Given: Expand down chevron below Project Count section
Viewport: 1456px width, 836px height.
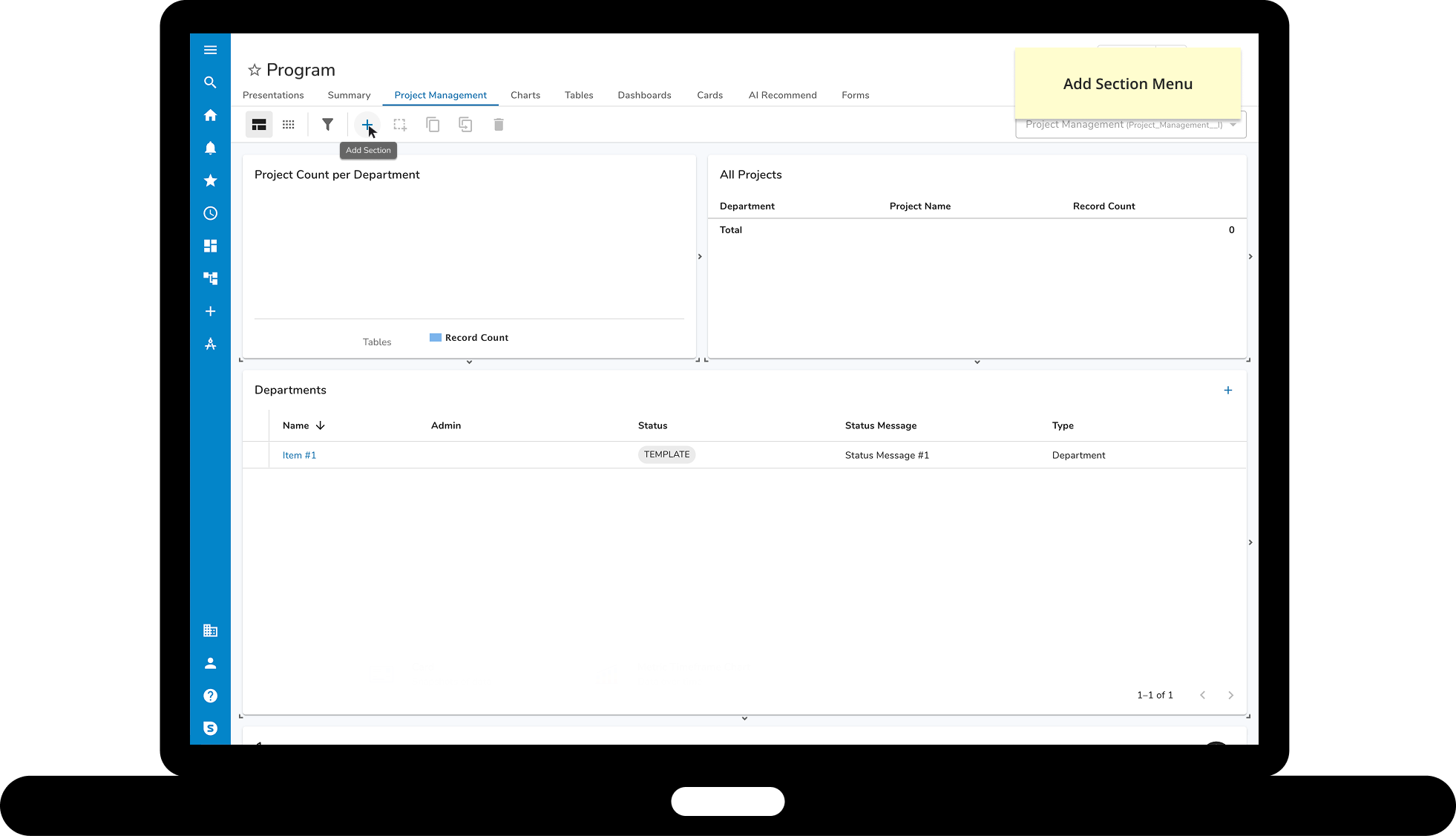Looking at the screenshot, I should (x=469, y=362).
